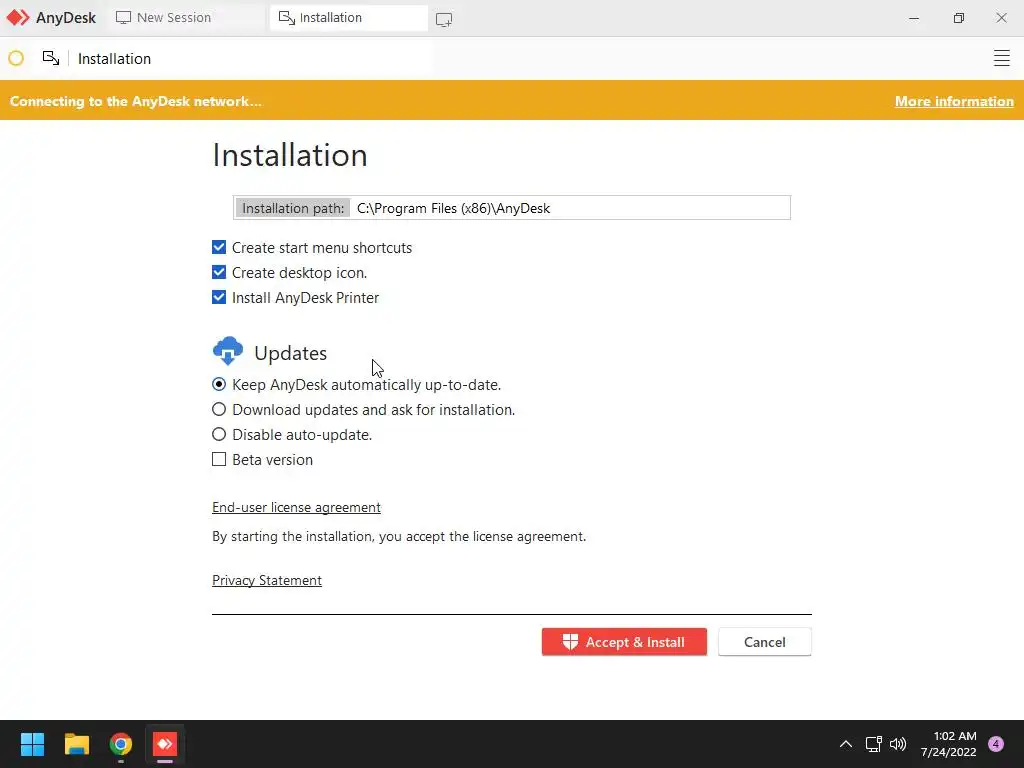The width and height of the screenshot is (1024, 768).
Task: Click the AnyDesk taskbar icon
Action: coord(165,744)
